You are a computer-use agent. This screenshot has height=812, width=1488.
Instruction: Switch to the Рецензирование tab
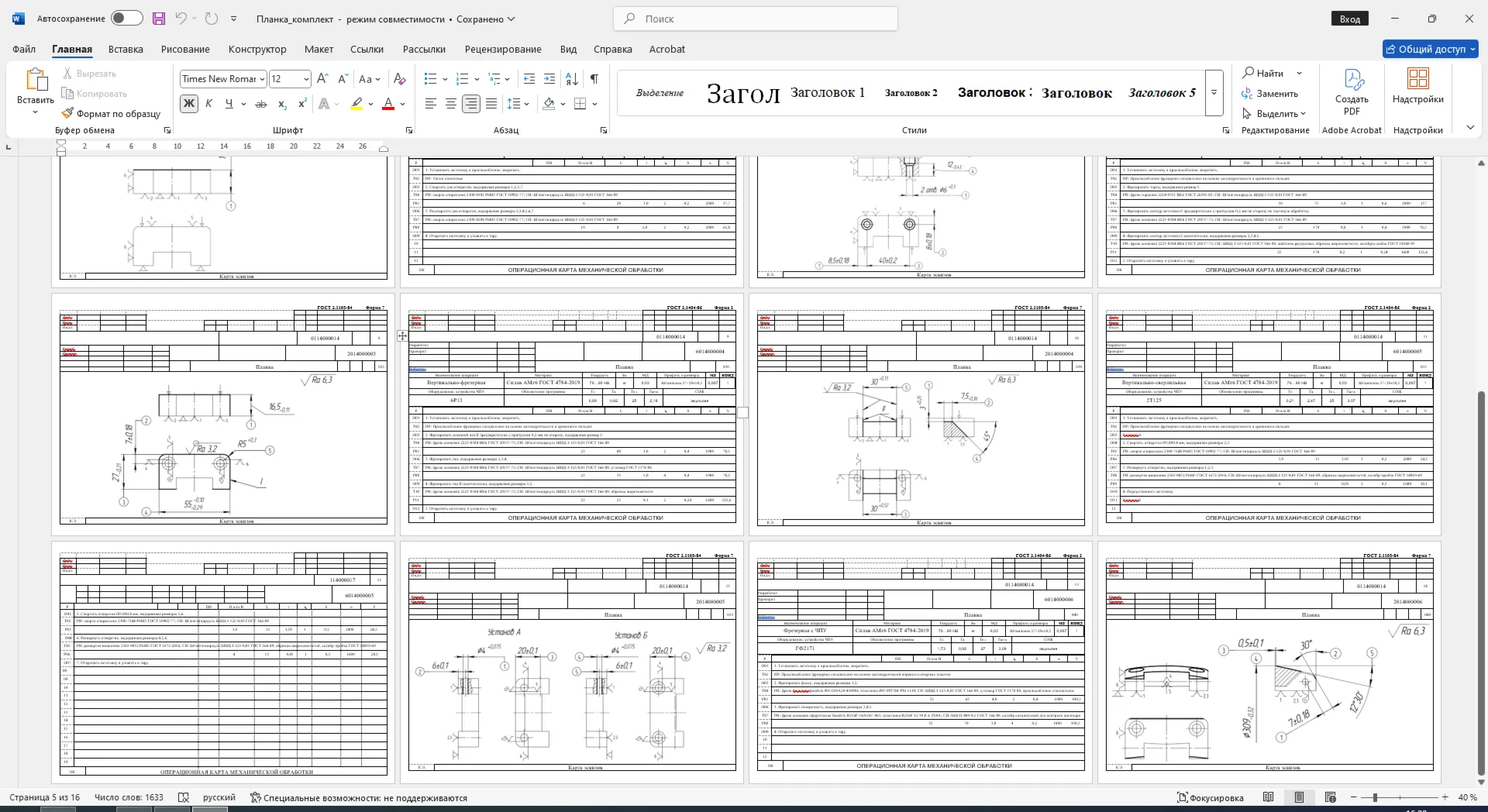(503, 49)
